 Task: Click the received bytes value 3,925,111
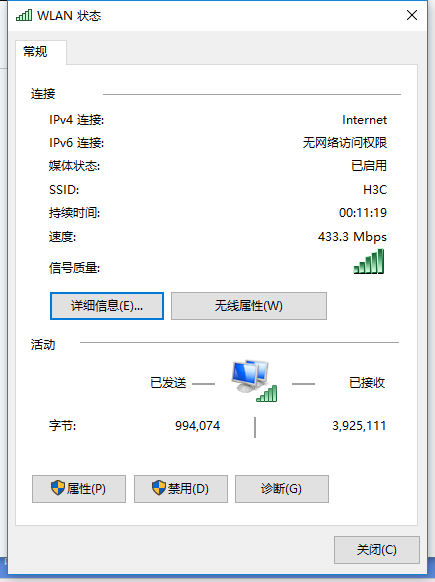pyautogui.click(x=359, y=425)
